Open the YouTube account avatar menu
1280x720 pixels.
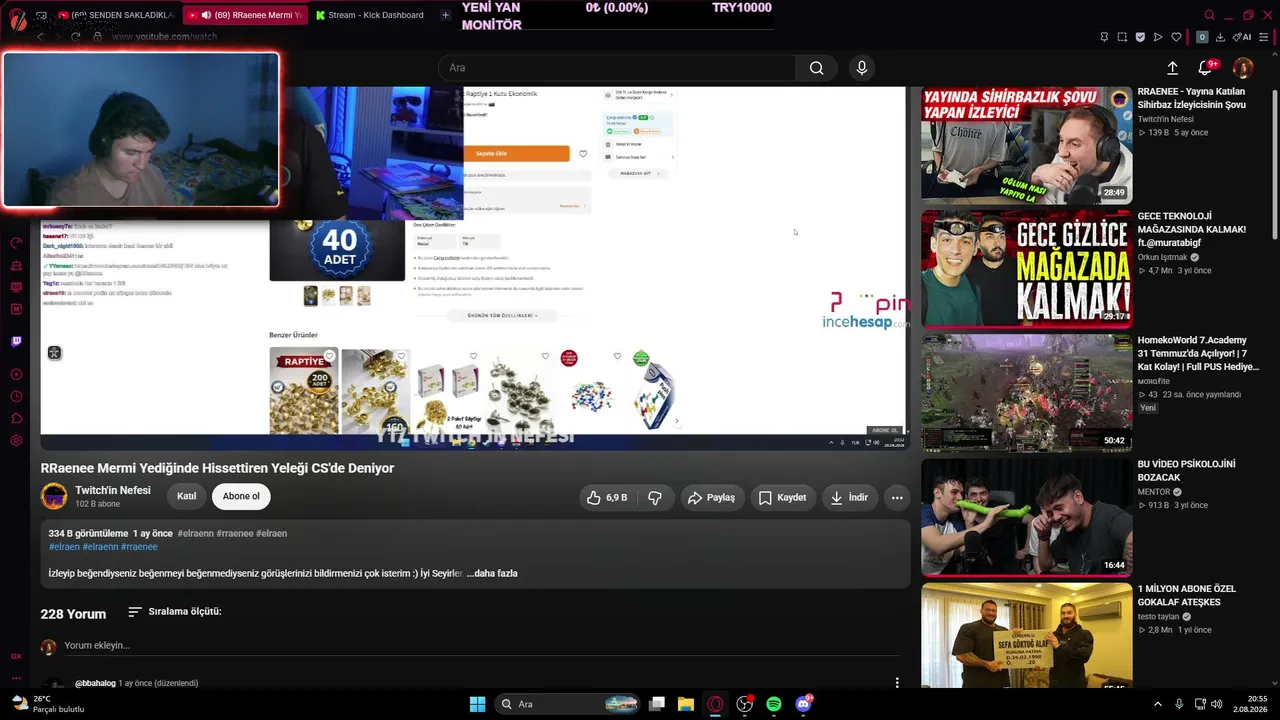(1243, 68)
